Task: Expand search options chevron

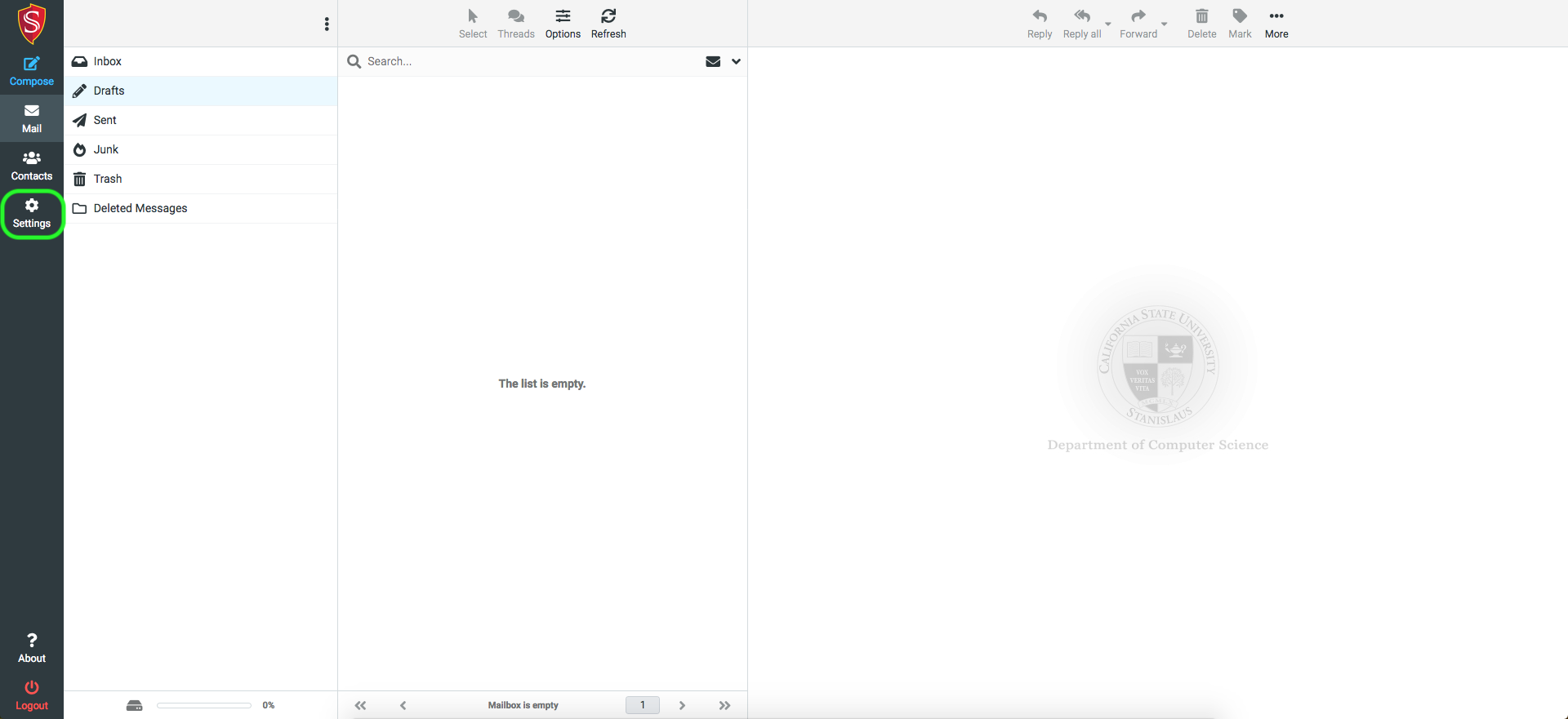Action: click(x=736, y=61)
